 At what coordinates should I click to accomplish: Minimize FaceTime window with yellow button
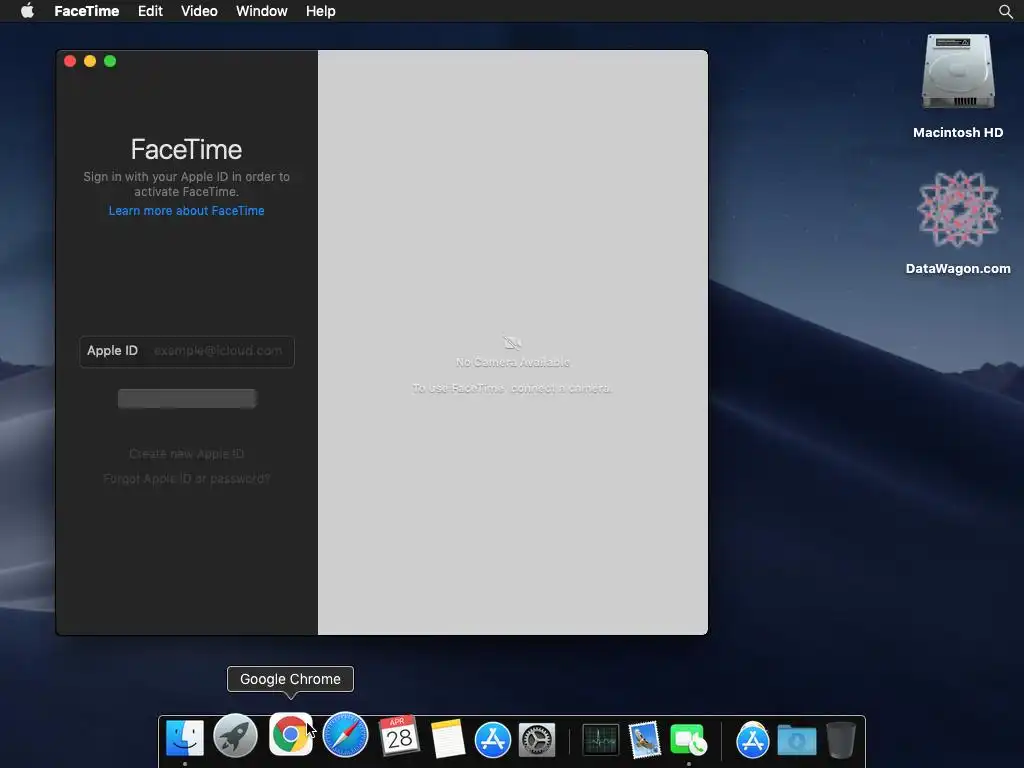[90, 61]
